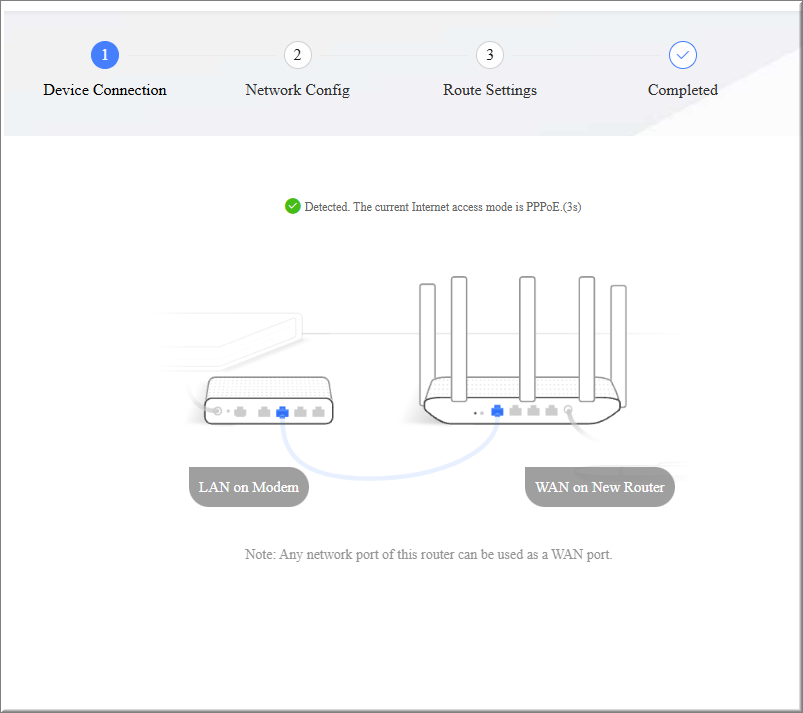Click the step 1 circle icon
Screen dimensions: 803x713
[x=104, y=55]
